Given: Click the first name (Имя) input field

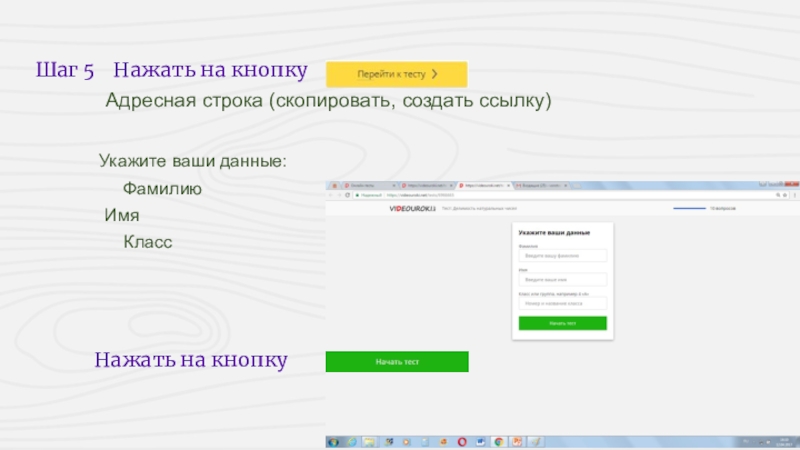Looking at the screenshot, I should click(562, 280).
